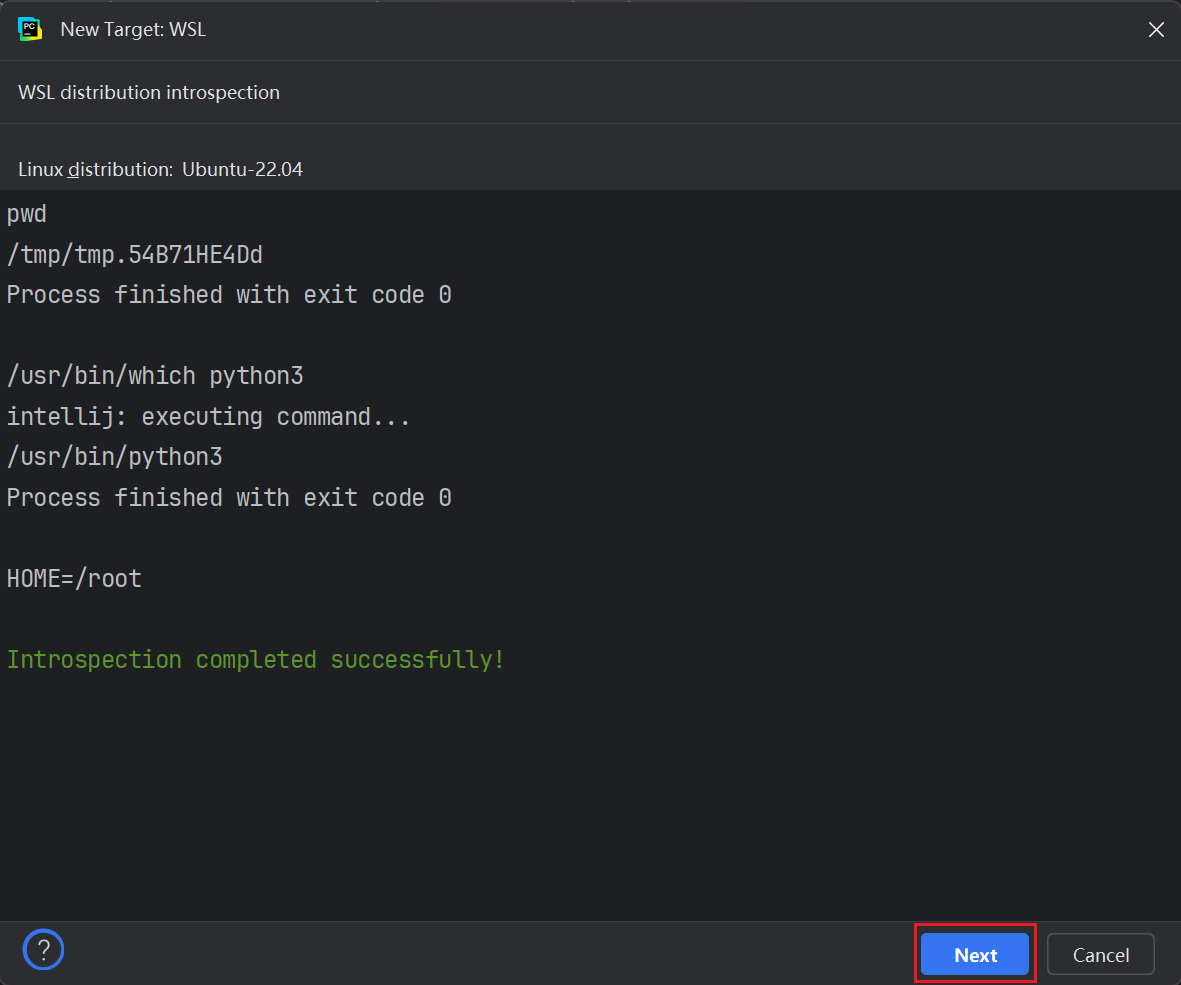
Task: Click the Next button
Action: pyautogui.click(x=975, y=954)
